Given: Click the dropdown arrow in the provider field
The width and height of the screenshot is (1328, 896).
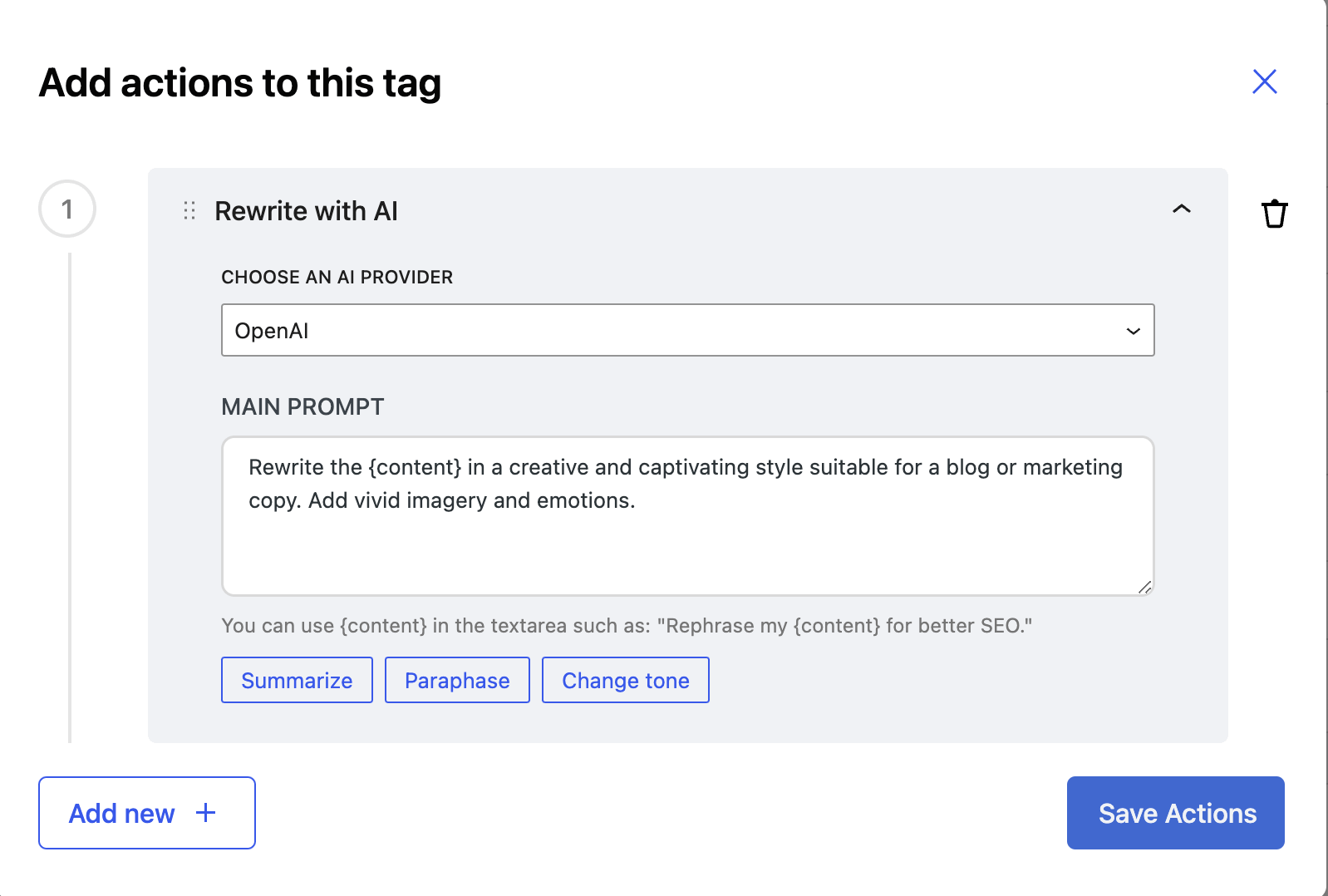Looking at the screenshot, I should point(1133,331).
